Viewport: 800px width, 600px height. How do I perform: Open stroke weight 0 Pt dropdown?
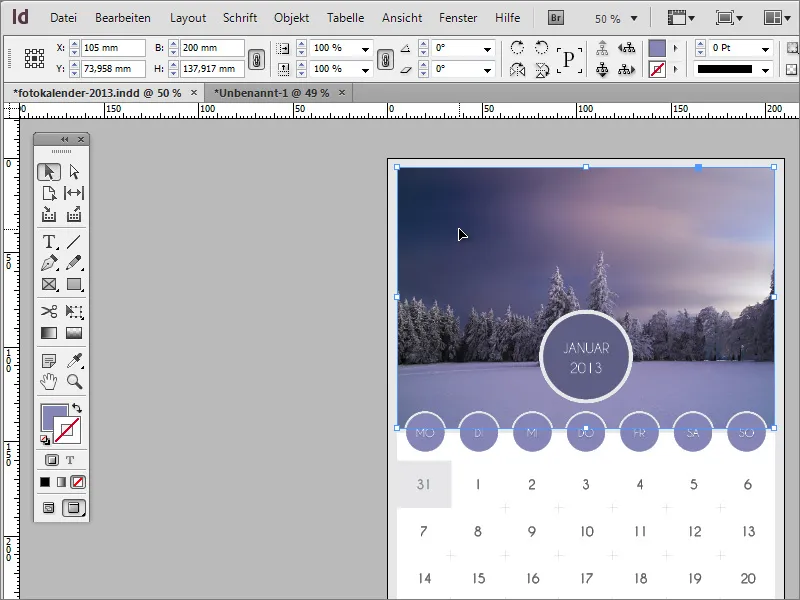(765, 49)
